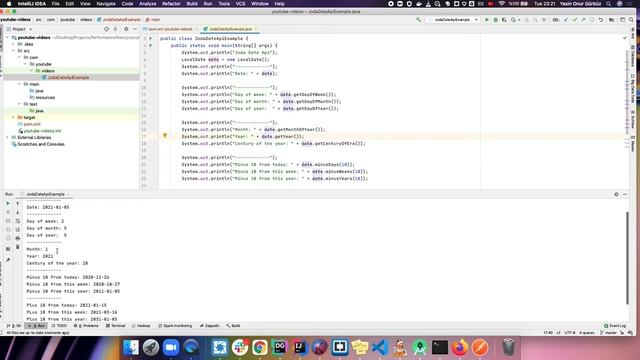Open Visual Studio Code from the Dock
The image size is (640, 360).
click(x=380, y=348)
